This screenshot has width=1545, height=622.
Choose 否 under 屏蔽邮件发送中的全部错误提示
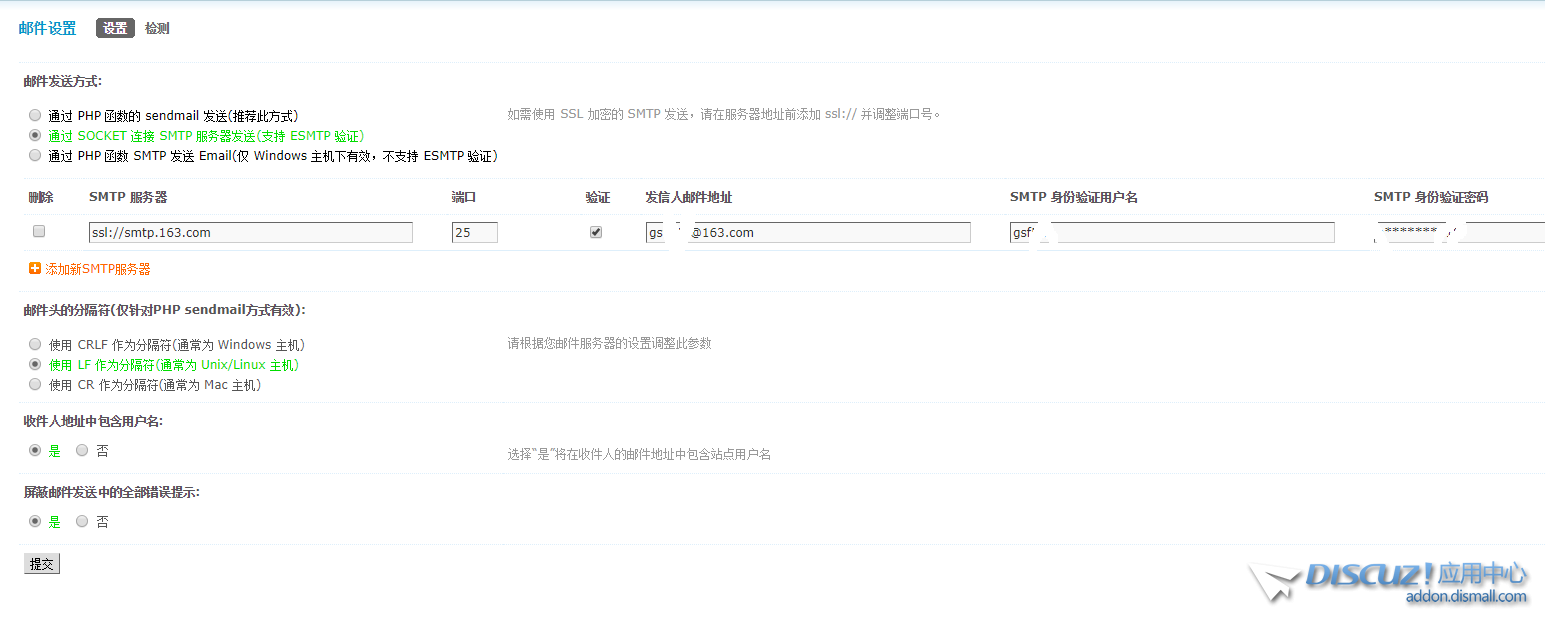click(x=82, y=521)
